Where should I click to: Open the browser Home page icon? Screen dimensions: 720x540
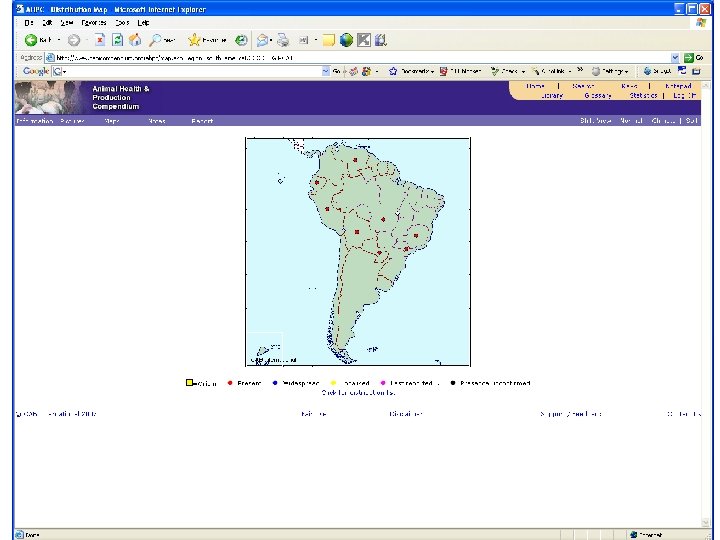[x=135, y=40]
